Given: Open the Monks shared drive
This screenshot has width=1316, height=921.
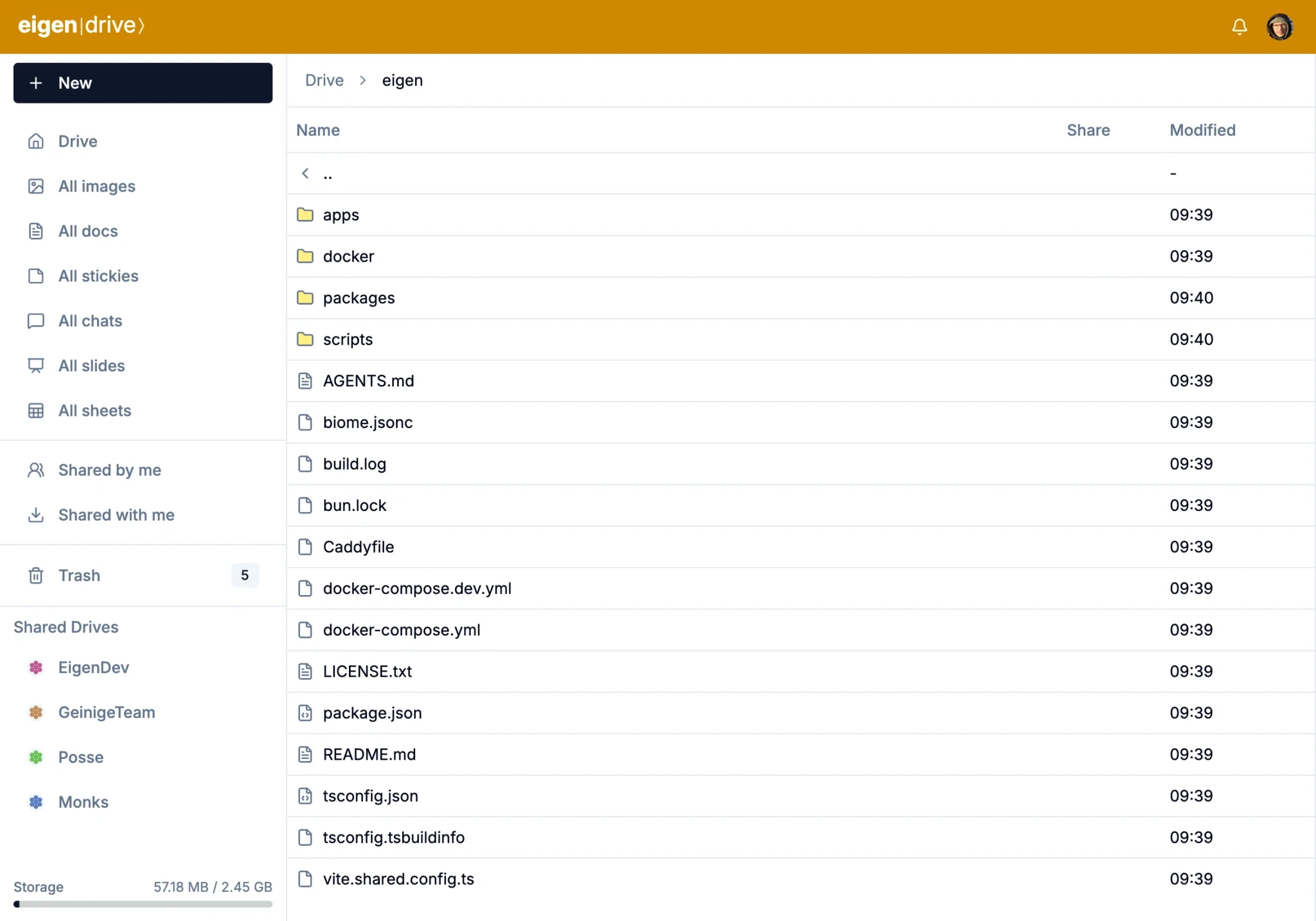Looking at the screenshot, I should pos(83,802).
